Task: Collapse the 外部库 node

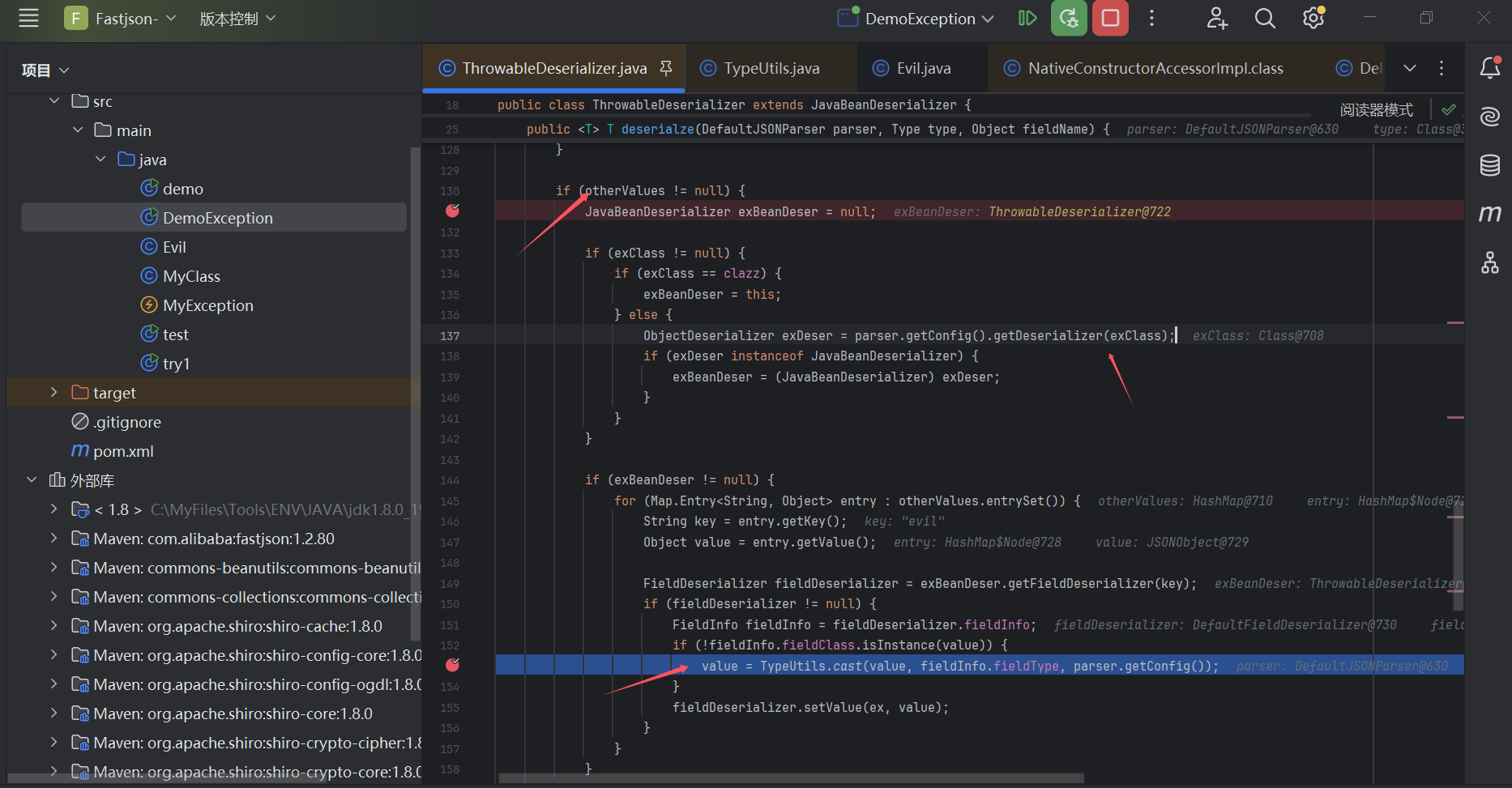Action: pos(32,479)
